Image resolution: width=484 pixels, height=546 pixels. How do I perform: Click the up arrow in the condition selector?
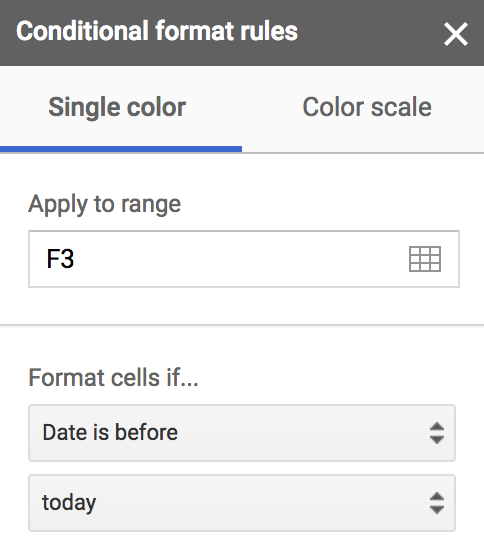pos(437,427)
